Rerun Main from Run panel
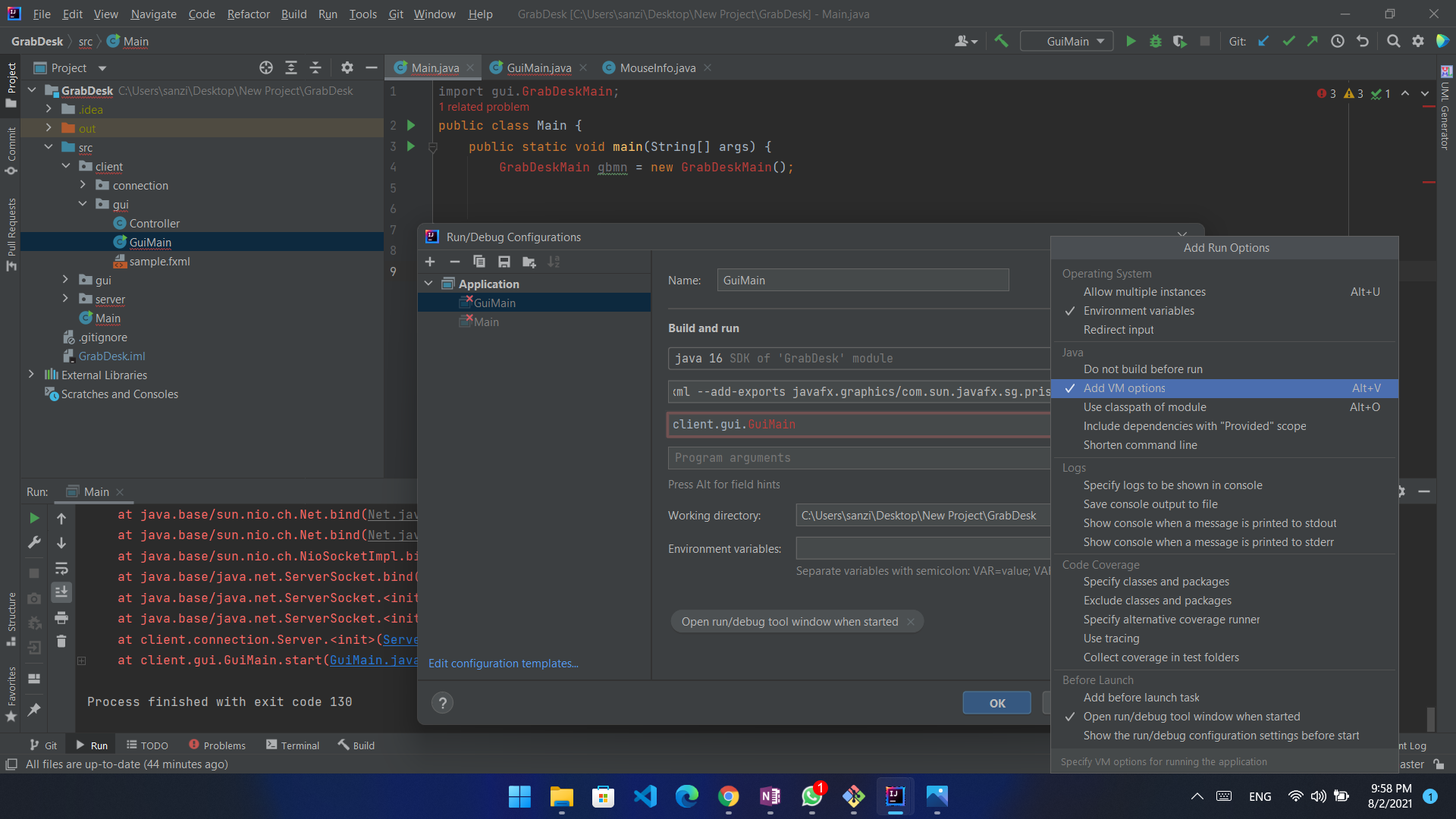 34,518
